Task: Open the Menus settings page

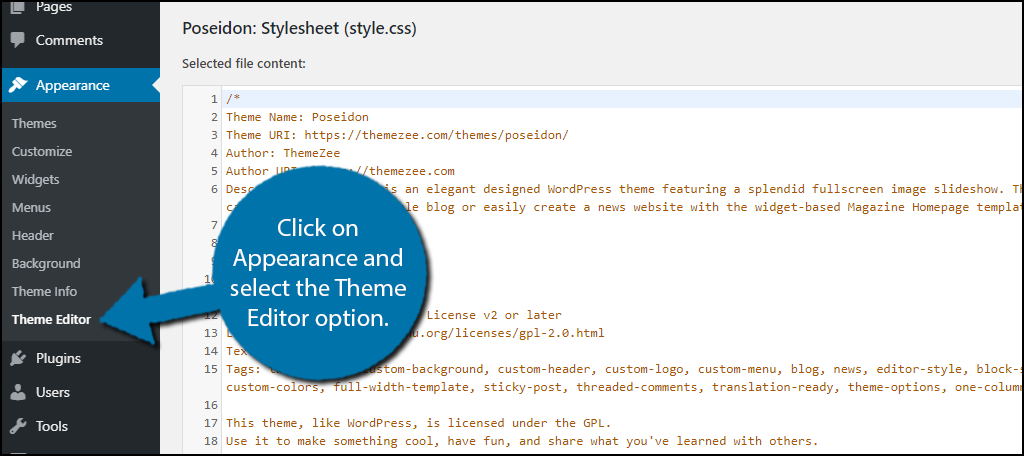Action: tap(31, 208)
